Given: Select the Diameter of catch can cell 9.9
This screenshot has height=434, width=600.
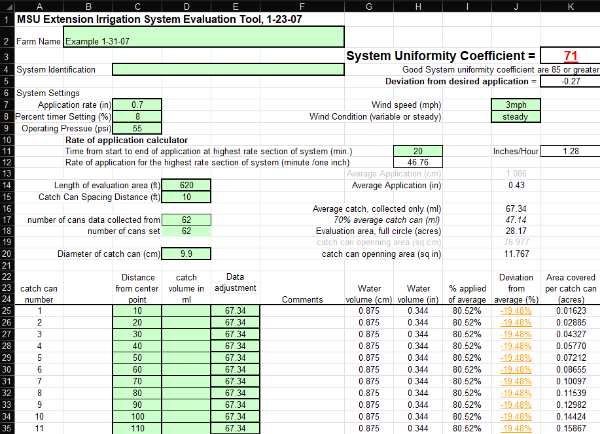Looking at the screenshot, I should point(186,254).
